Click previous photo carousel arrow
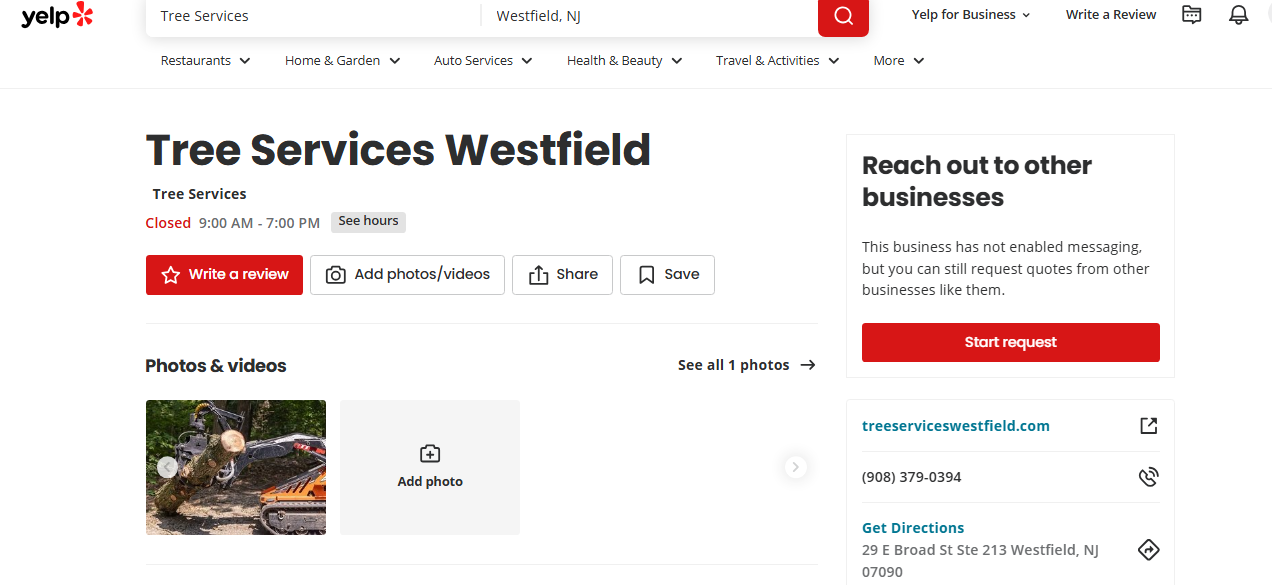Image resolution: width=1272 pixels, height=585 pixels. point(167,467)
